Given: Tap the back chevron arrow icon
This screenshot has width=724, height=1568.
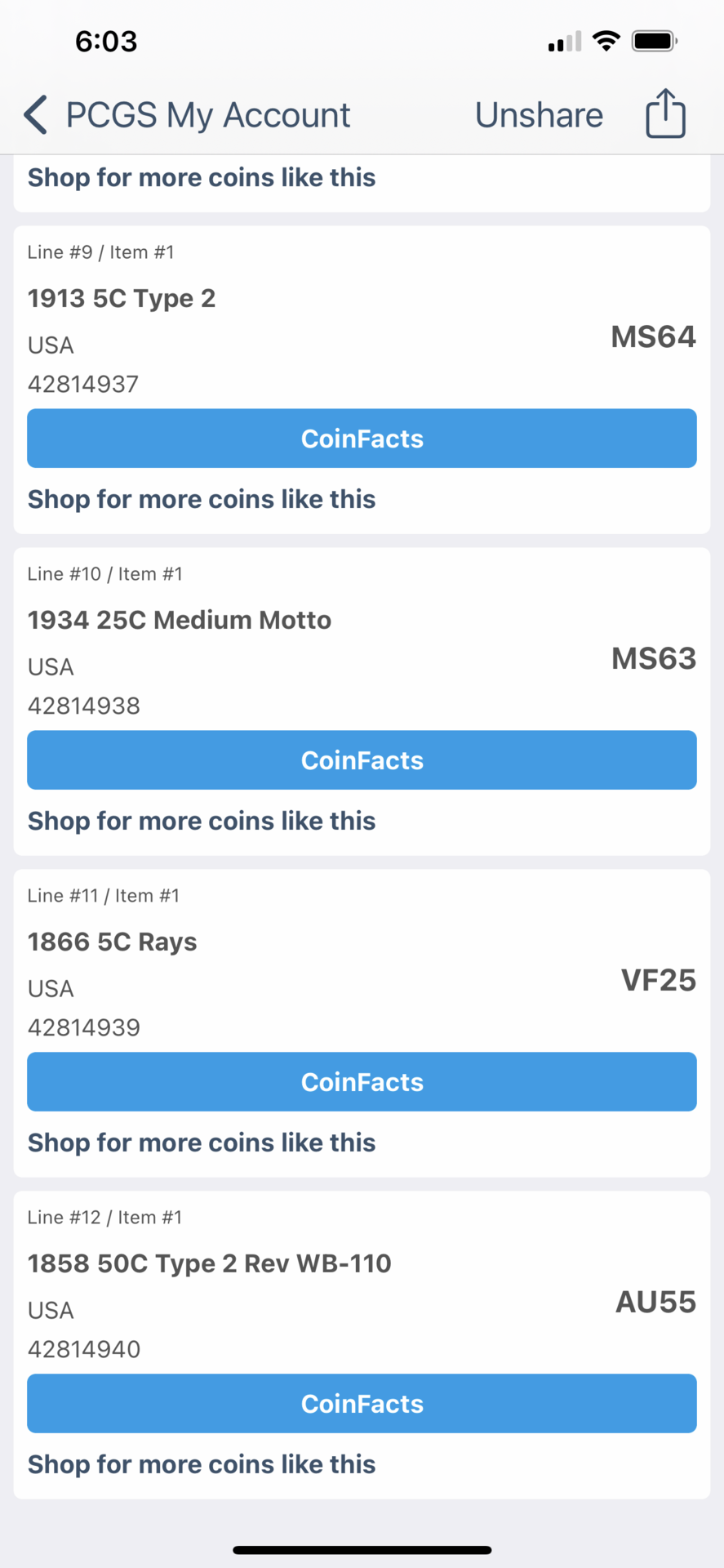Looking at the screenshot, I should (36, 114).
